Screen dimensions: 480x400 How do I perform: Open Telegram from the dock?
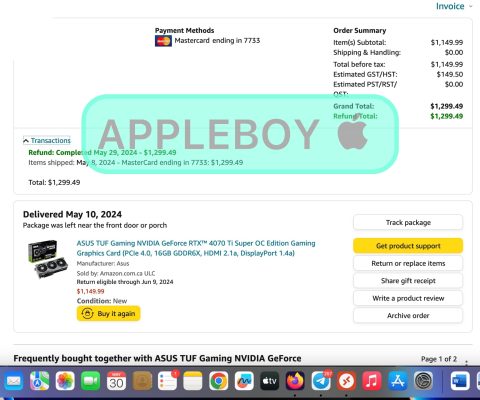pos(321,381)
